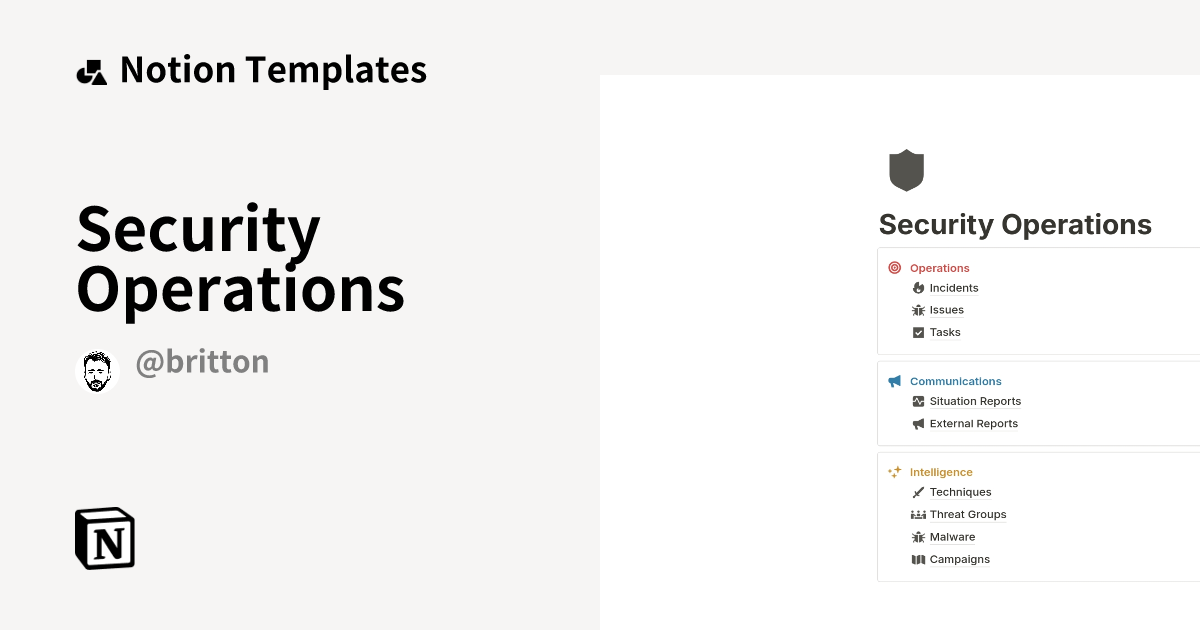This screenshot has height=630, width=1200.
Task: Click the @britton avatar picture
Action: (97, 370)
